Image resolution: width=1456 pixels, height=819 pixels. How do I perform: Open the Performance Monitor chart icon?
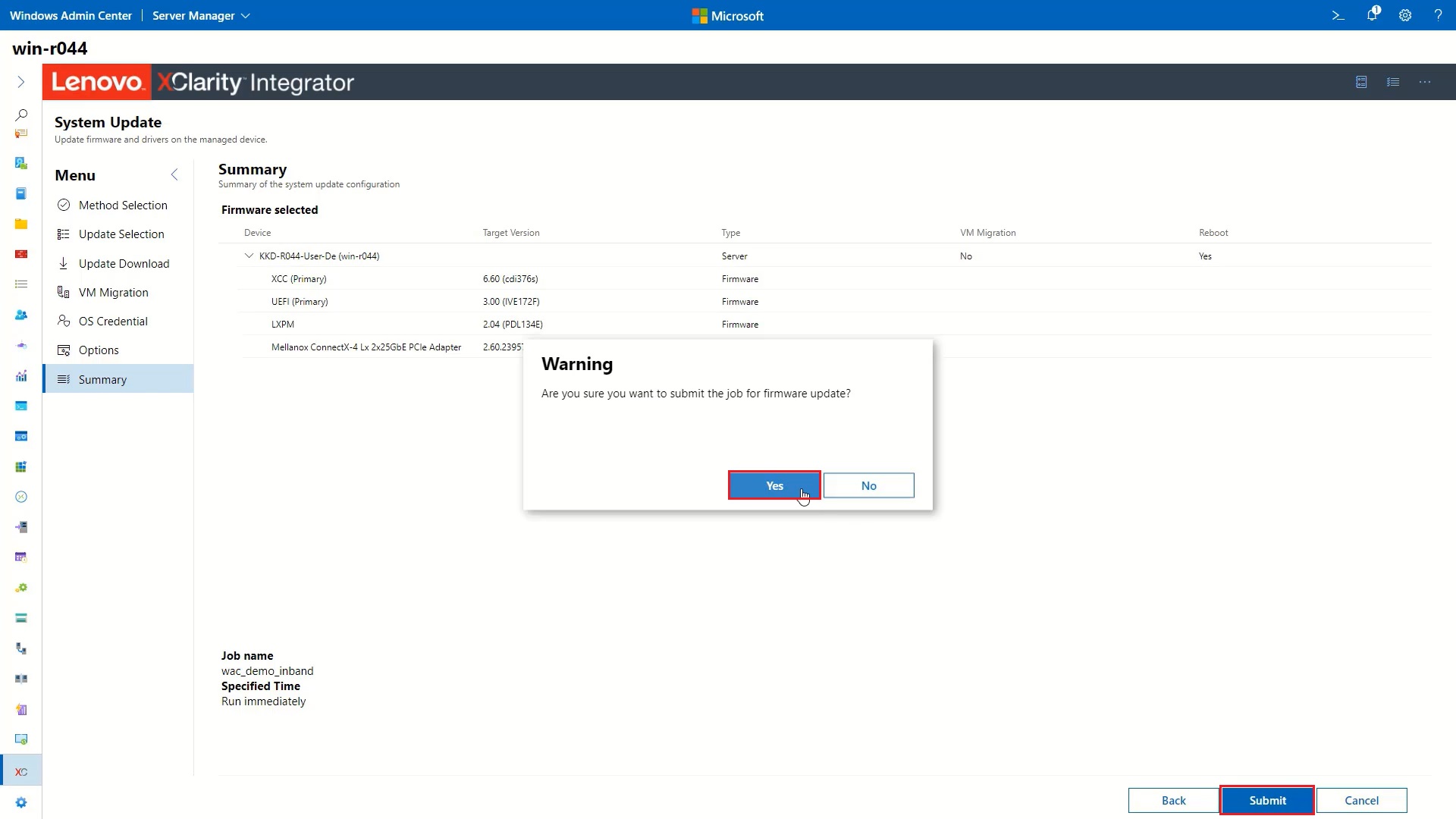(x=21, y=375)
